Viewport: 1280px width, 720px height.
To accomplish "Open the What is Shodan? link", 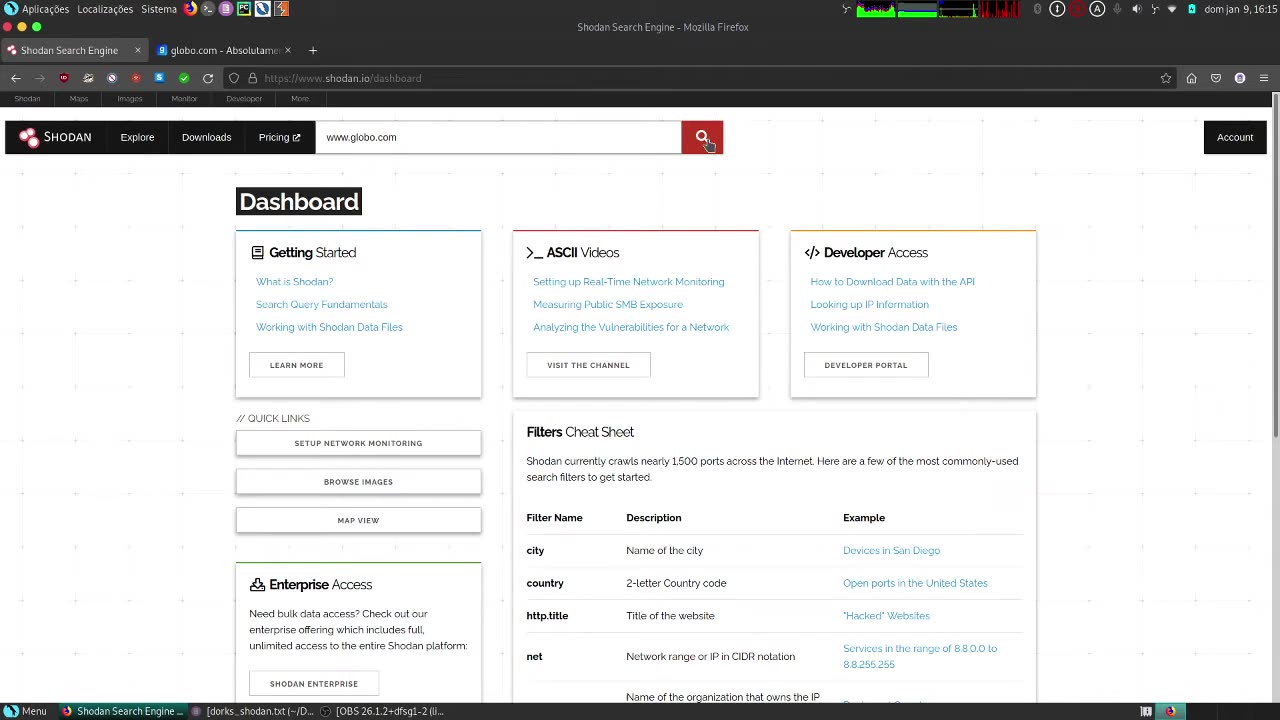I will point(294,282).
